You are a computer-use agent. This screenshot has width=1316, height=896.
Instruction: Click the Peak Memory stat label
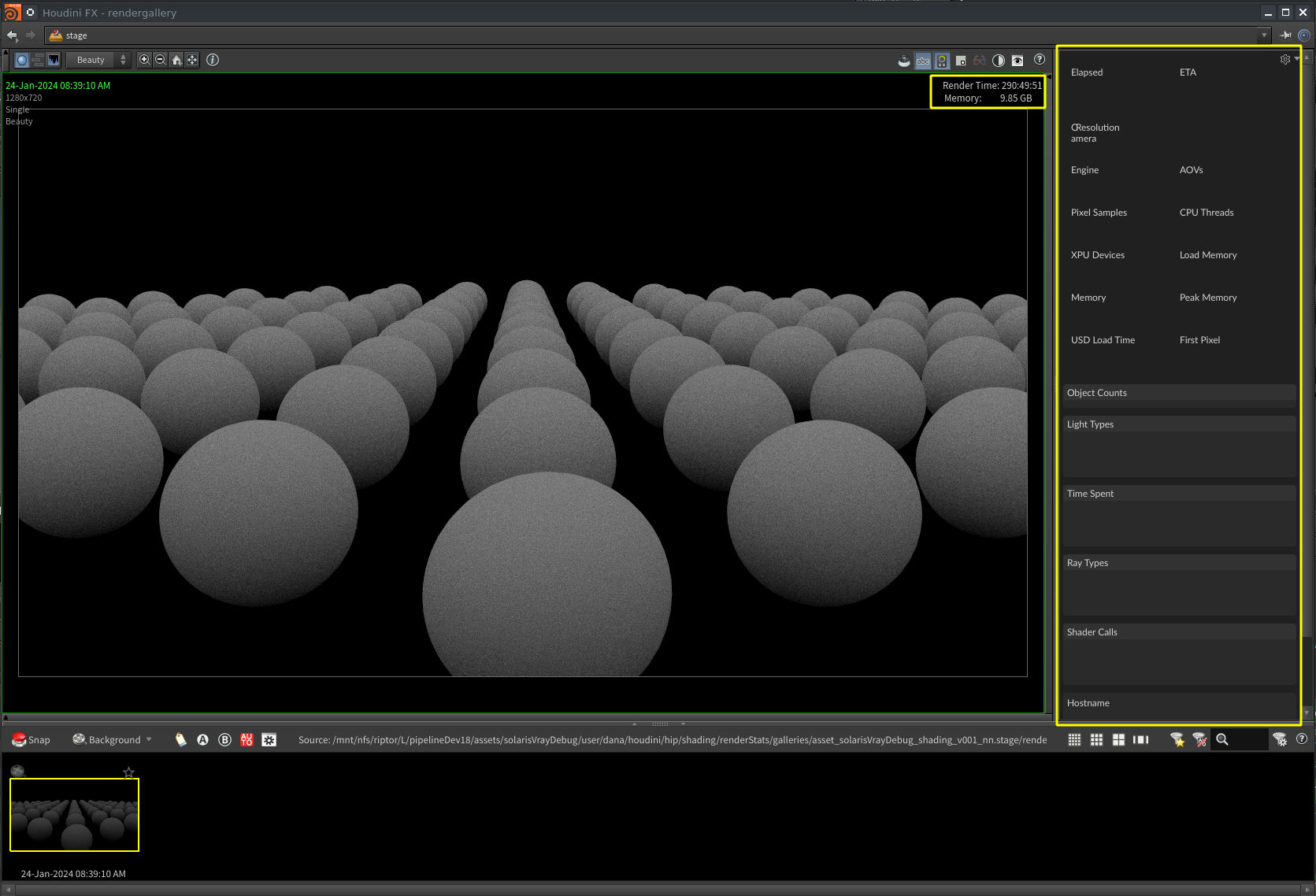click(1208, 298)
